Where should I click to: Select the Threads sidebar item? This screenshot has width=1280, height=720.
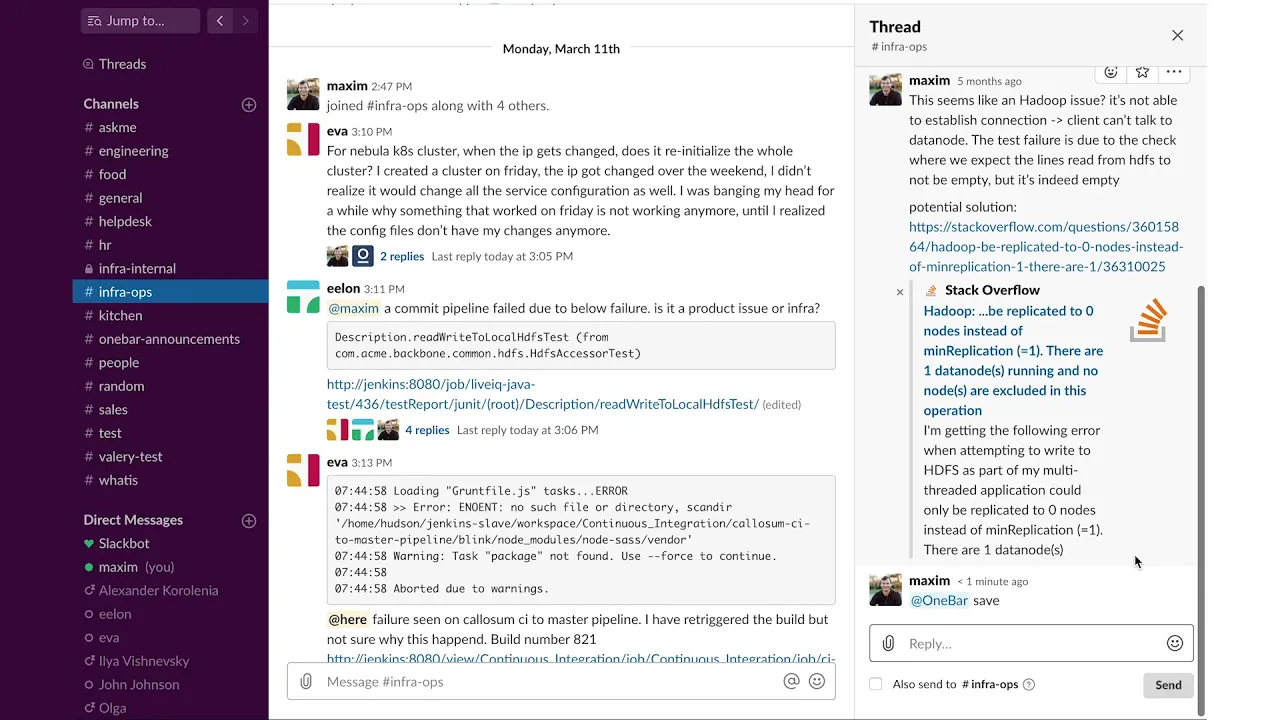pyautogui.click(x=122, y=64)
